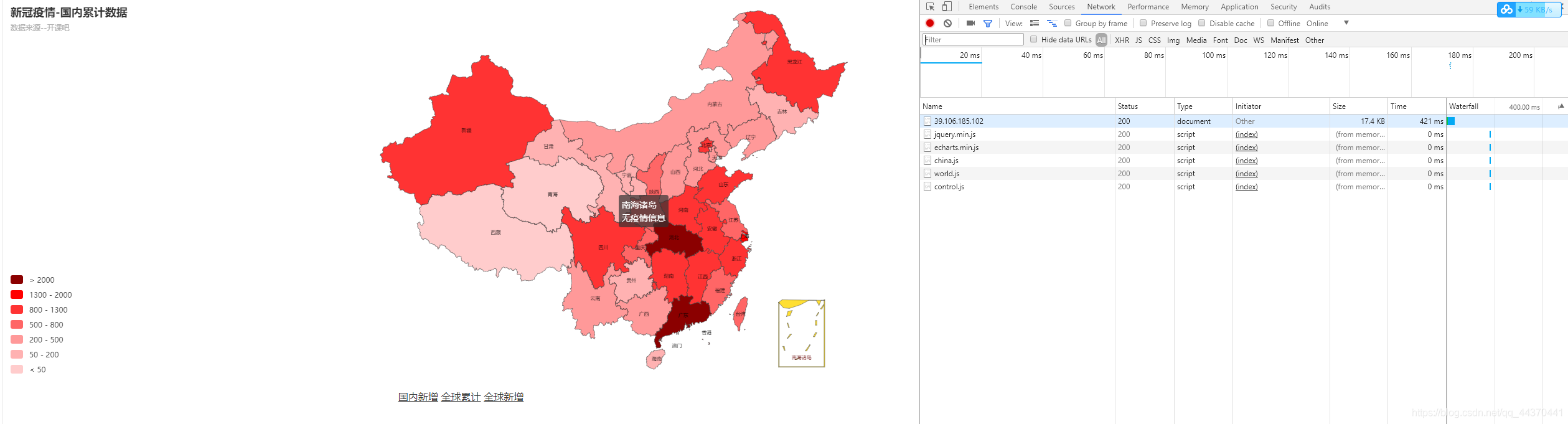The height and width of the screenshot is (424, 1568).
Task: Filter requests by Media type
Action: click(x=1196, y=40)
